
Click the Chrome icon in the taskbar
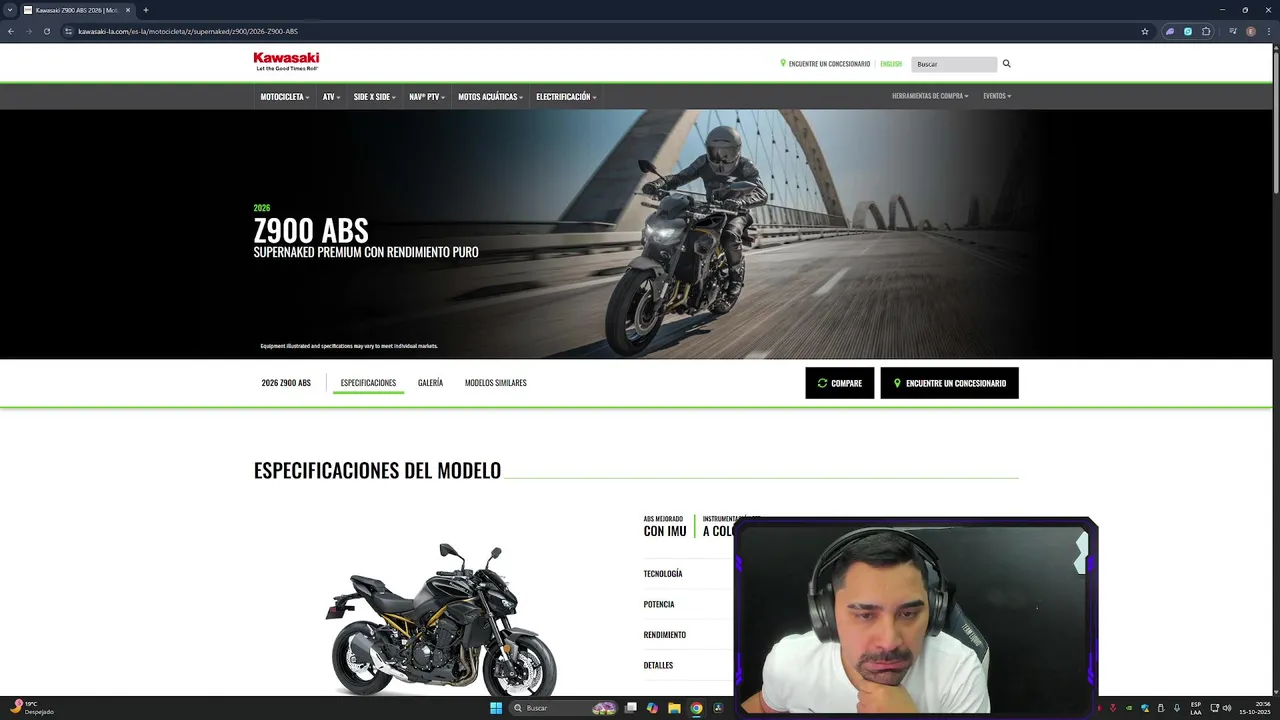pos(696,708)
